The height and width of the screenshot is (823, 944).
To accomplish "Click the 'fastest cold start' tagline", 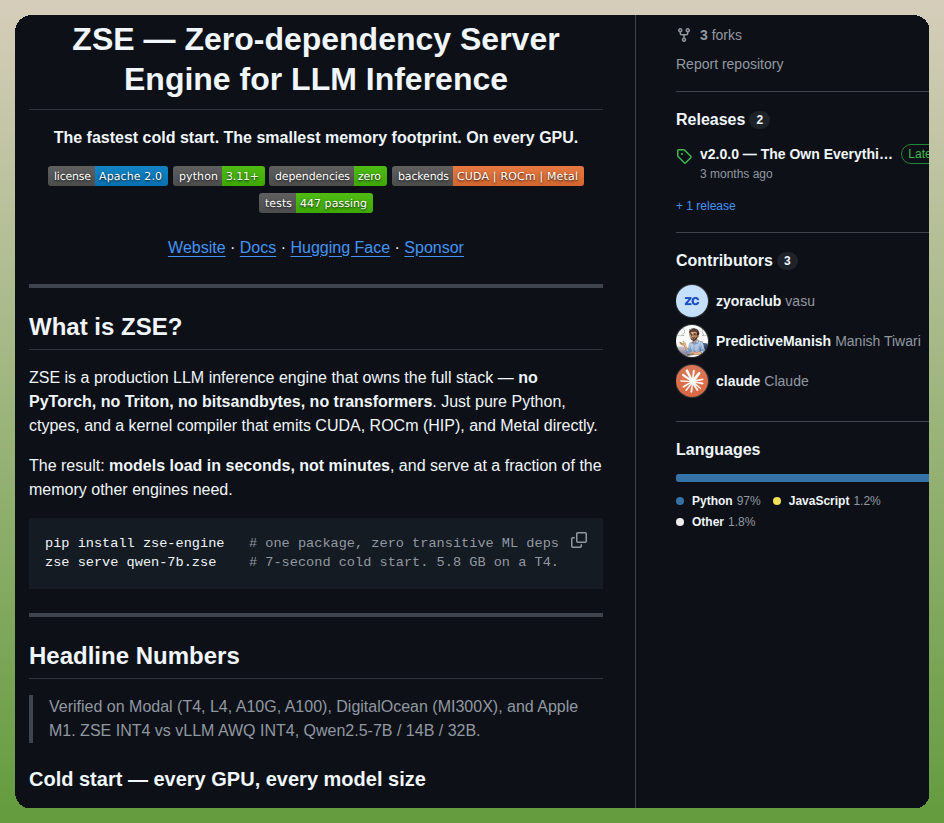I will (x=315, y=137).
